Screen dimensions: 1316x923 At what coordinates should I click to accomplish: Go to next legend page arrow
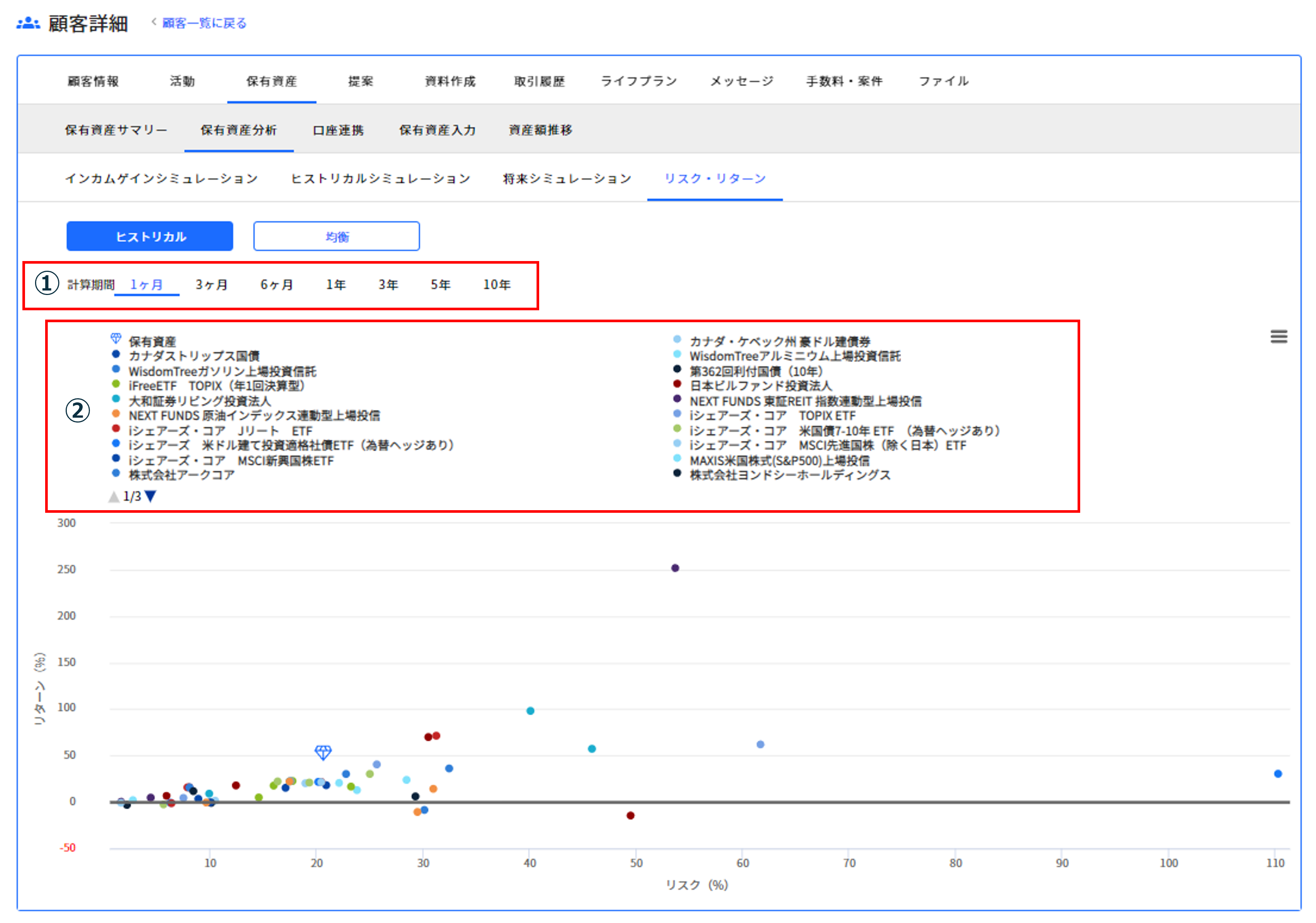pyautogui.click(x=151, y=496)
